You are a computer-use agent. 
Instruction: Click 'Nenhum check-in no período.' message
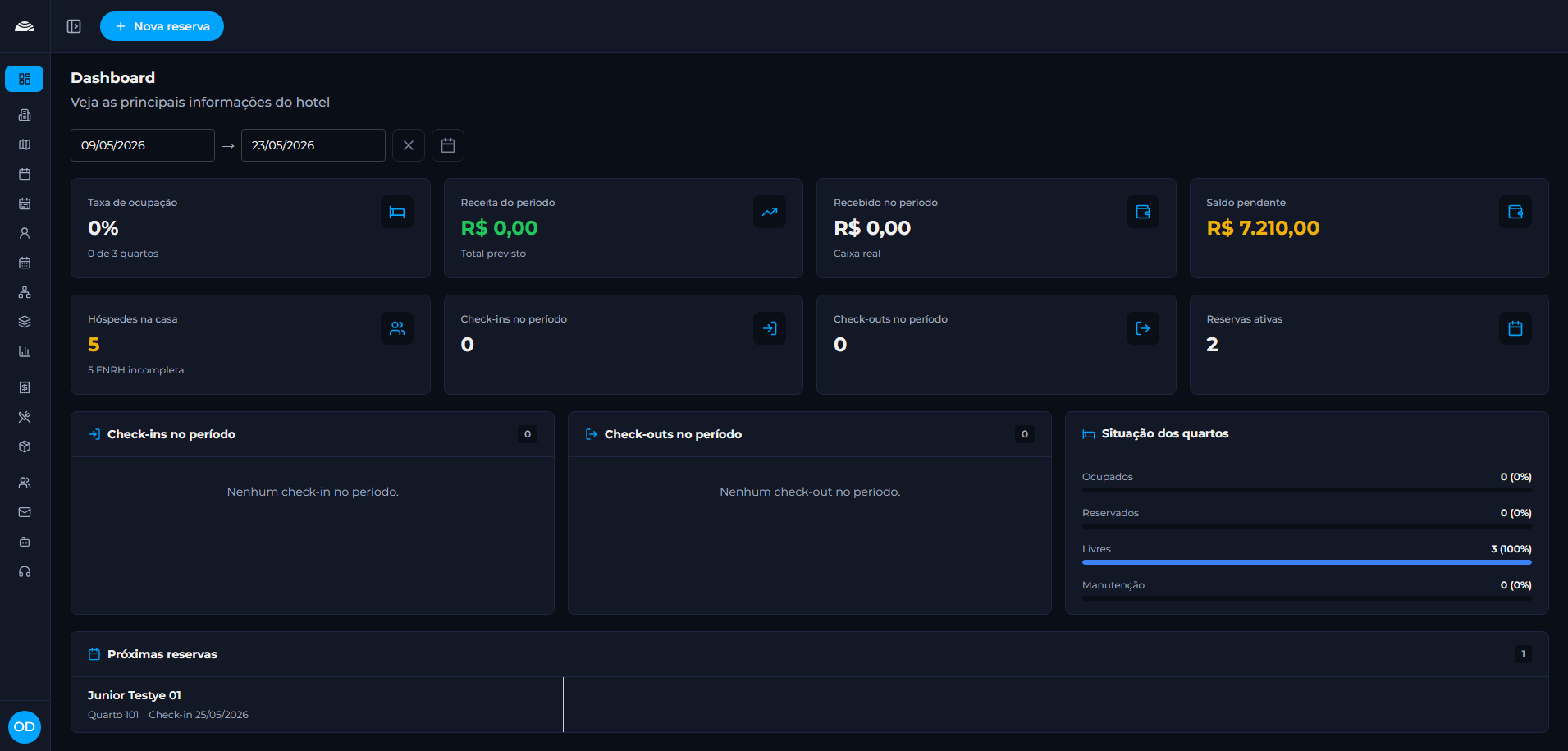coord(313,492)
